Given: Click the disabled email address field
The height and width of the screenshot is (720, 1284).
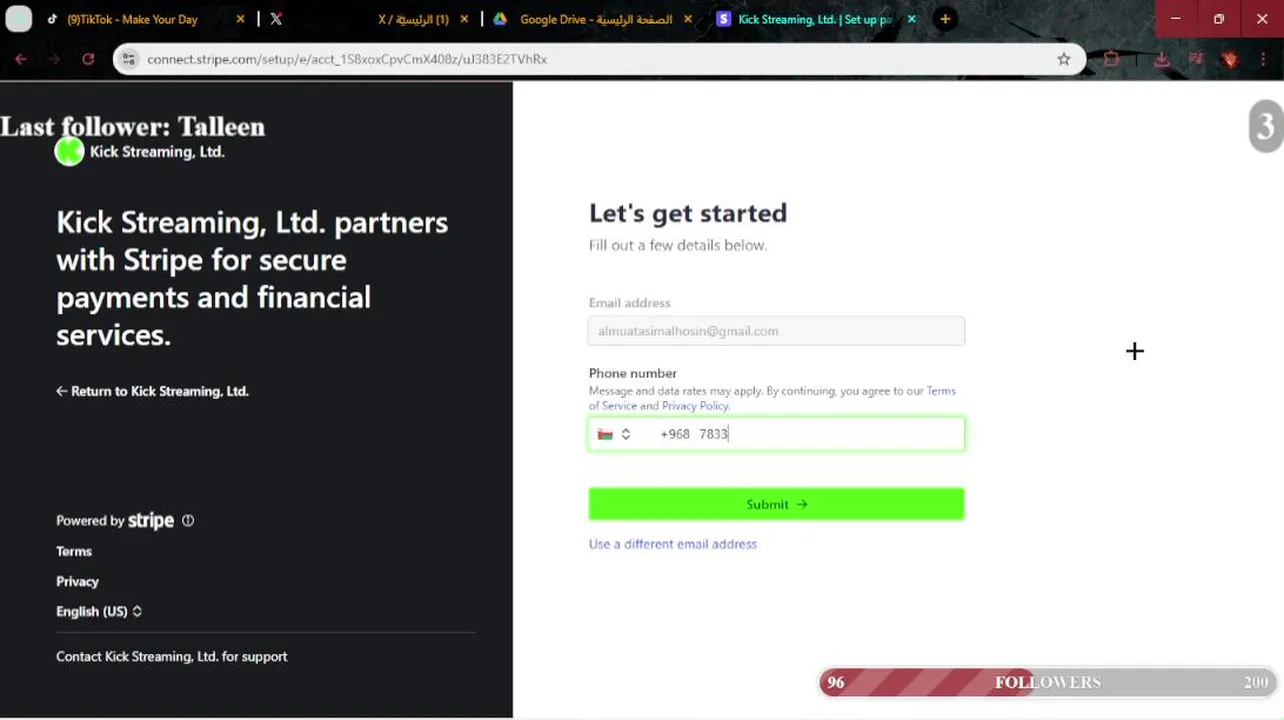Looking at the screenshot, I should [777, 331].
